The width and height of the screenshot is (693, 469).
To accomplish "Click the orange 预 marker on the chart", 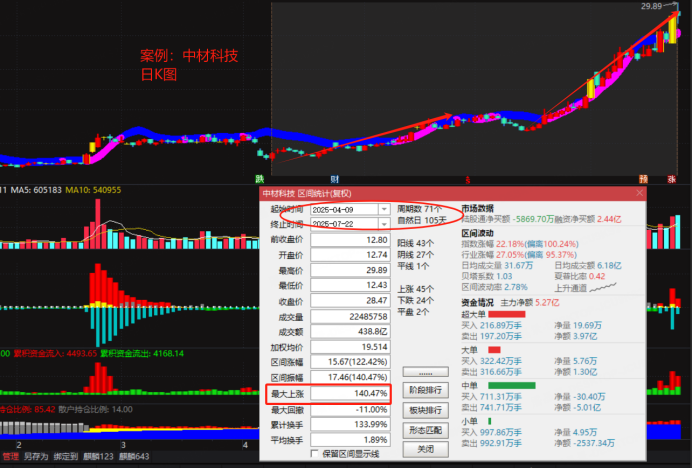I will tap(644, 179).
